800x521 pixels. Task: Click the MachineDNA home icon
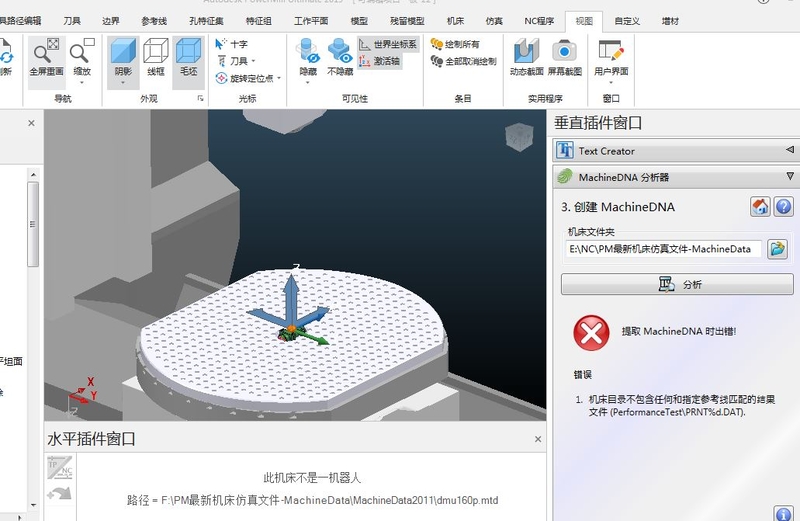click(x=760, y=207)
